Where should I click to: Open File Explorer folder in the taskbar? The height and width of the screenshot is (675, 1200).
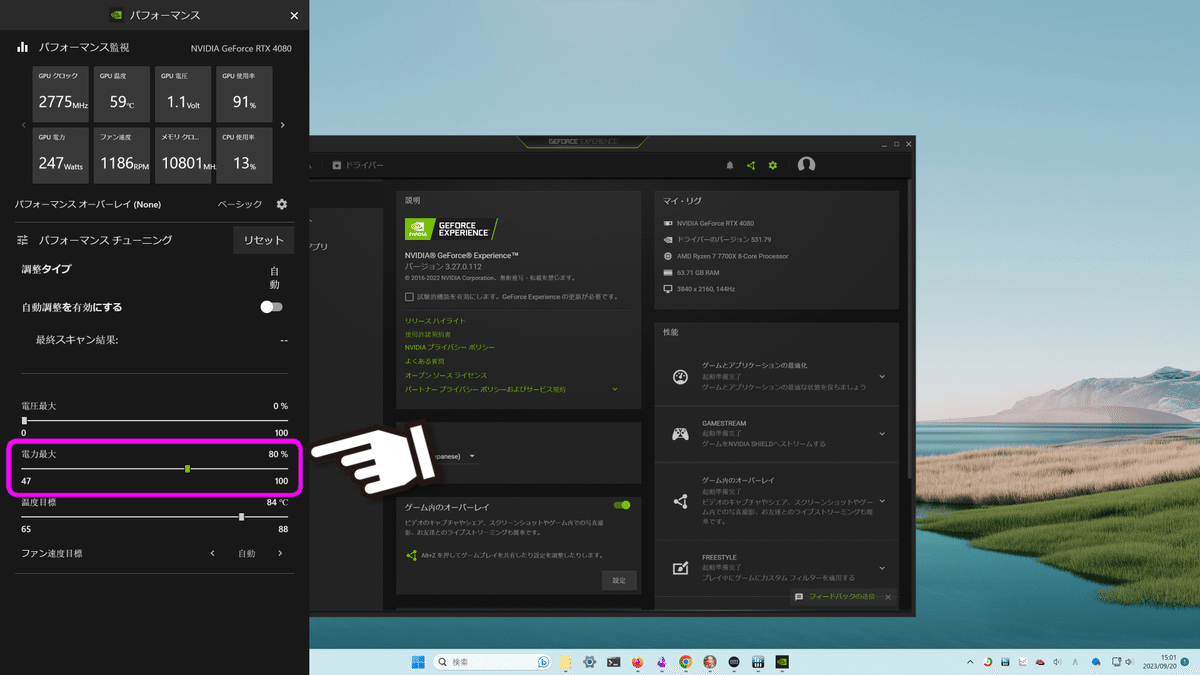point(565,662)
